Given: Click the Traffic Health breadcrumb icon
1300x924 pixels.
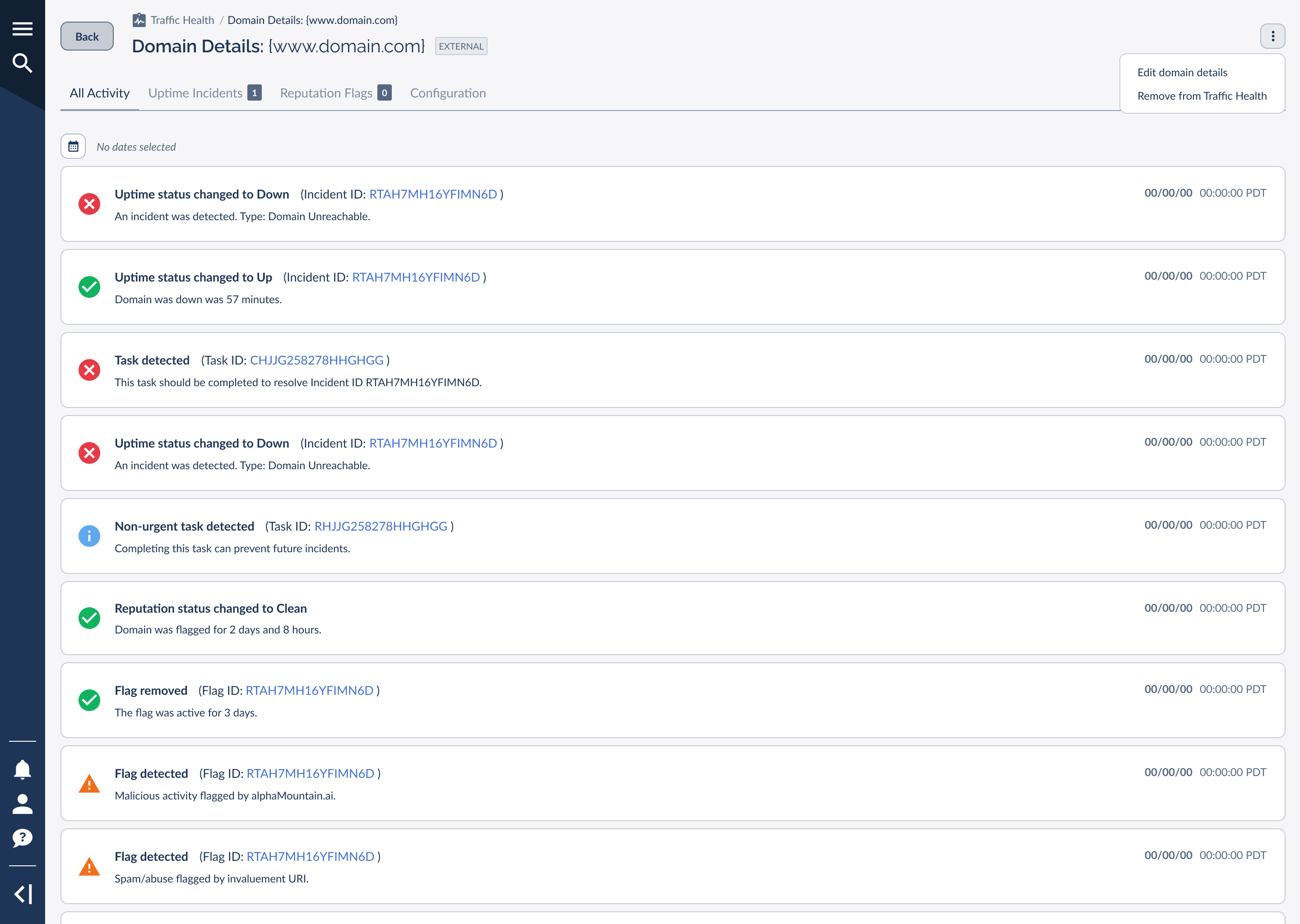Looking at the screenshot, I should 139,20.
